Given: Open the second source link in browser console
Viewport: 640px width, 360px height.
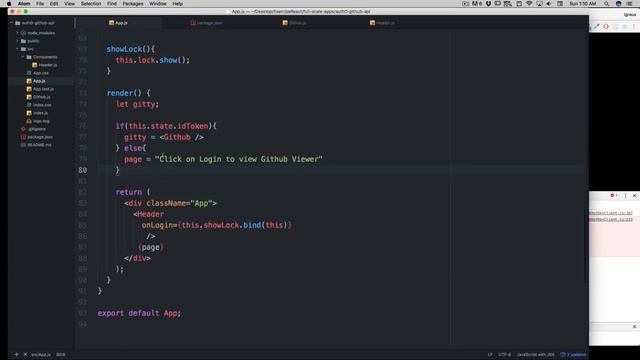Looking at the screenshot, I should [611, 220].
